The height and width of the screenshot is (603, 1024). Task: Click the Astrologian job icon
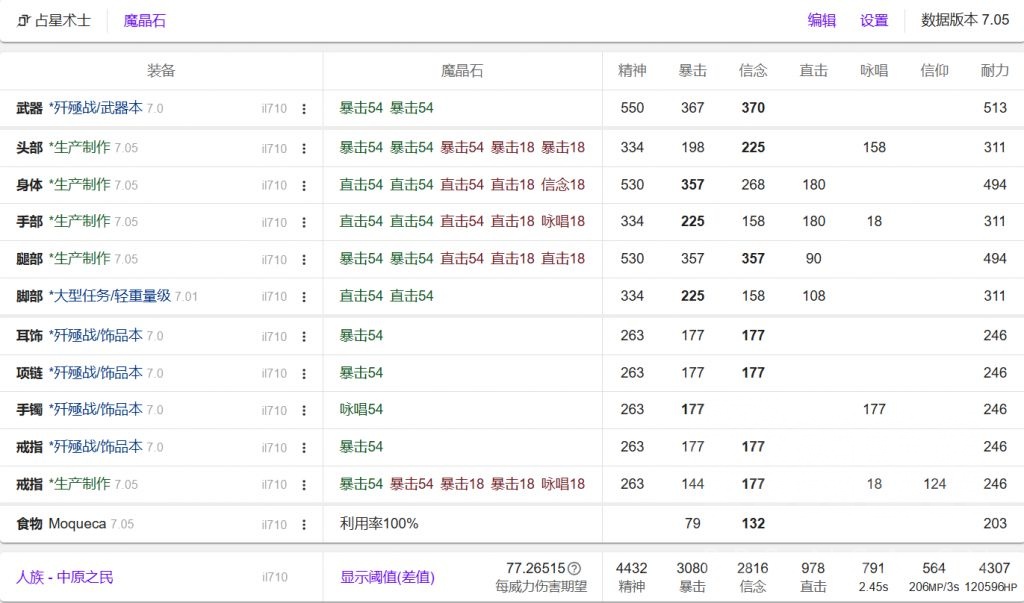(22, 19)
